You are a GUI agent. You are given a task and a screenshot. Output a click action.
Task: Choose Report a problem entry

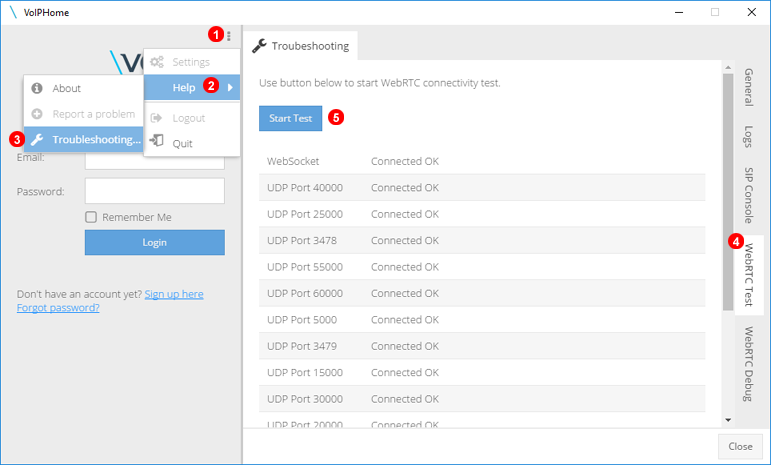click(84, 114)
